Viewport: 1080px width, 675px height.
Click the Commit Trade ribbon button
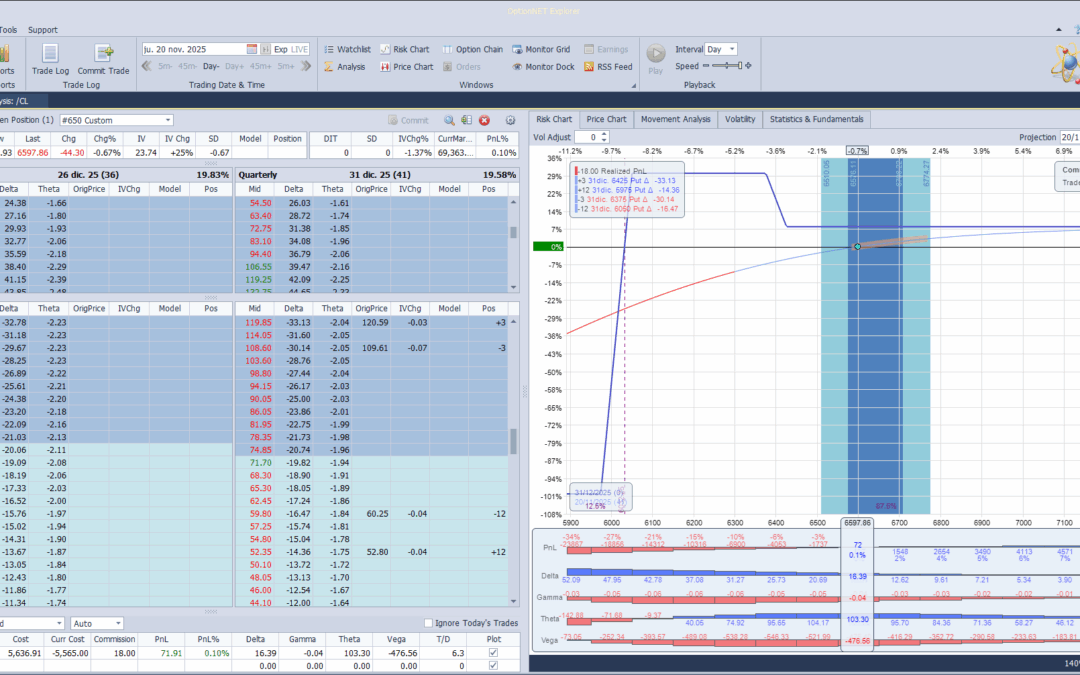click(103, 59)
